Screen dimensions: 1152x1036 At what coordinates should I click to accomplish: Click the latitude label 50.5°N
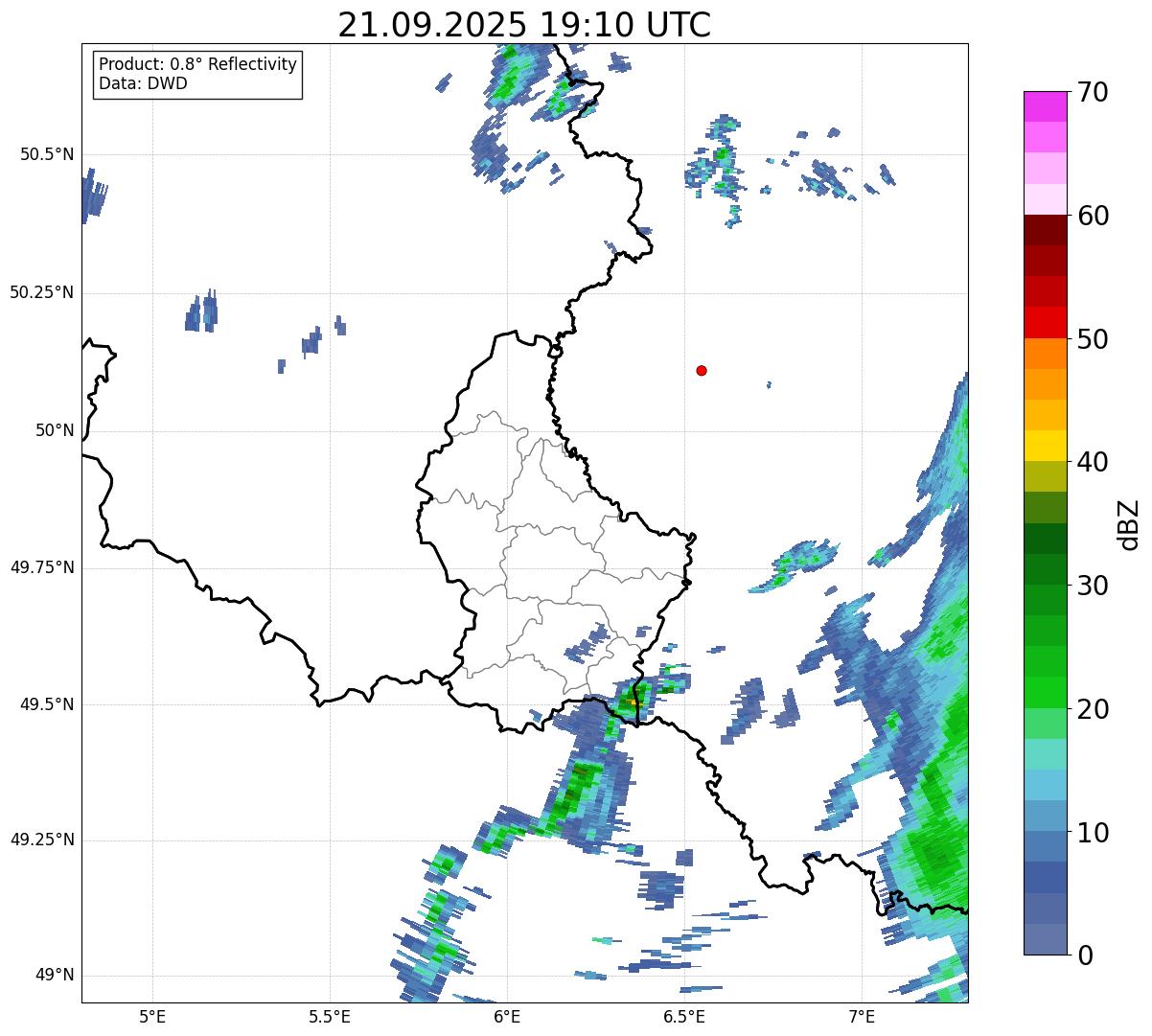click(x=46, y=154)
